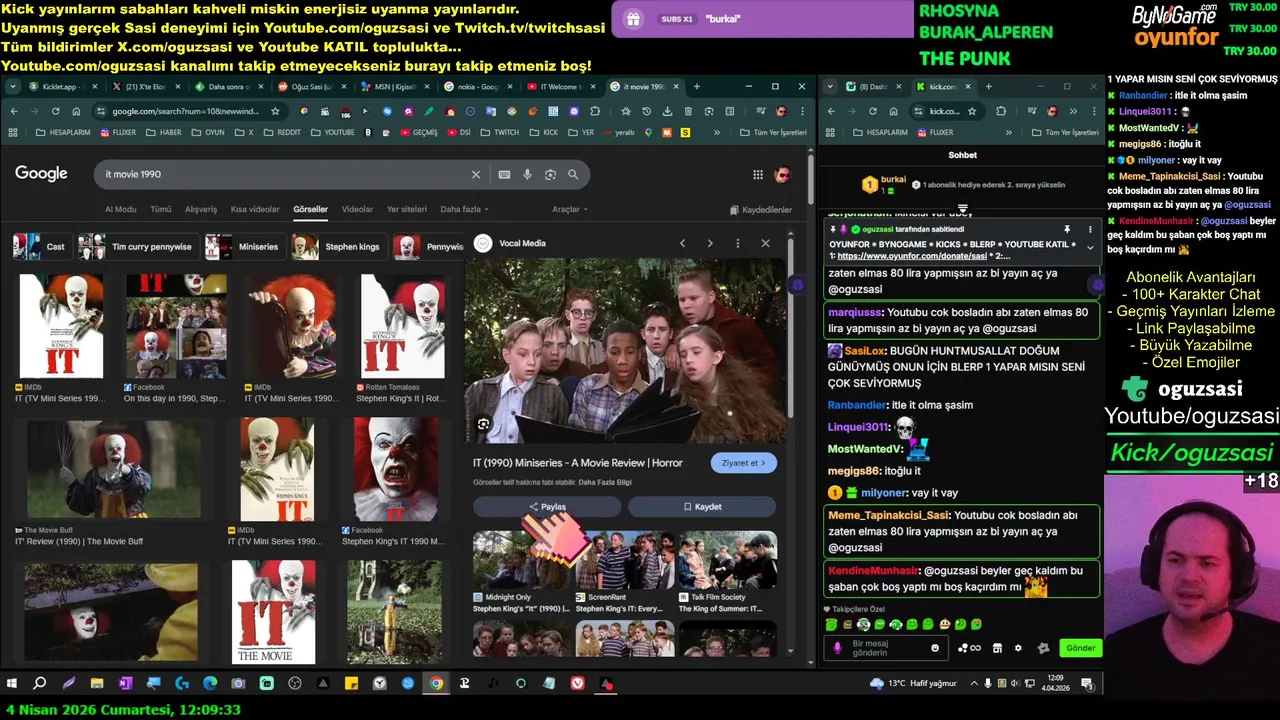
Task: Switch to the Kicklet.app browser tab
Action: [x=61, y=87]
